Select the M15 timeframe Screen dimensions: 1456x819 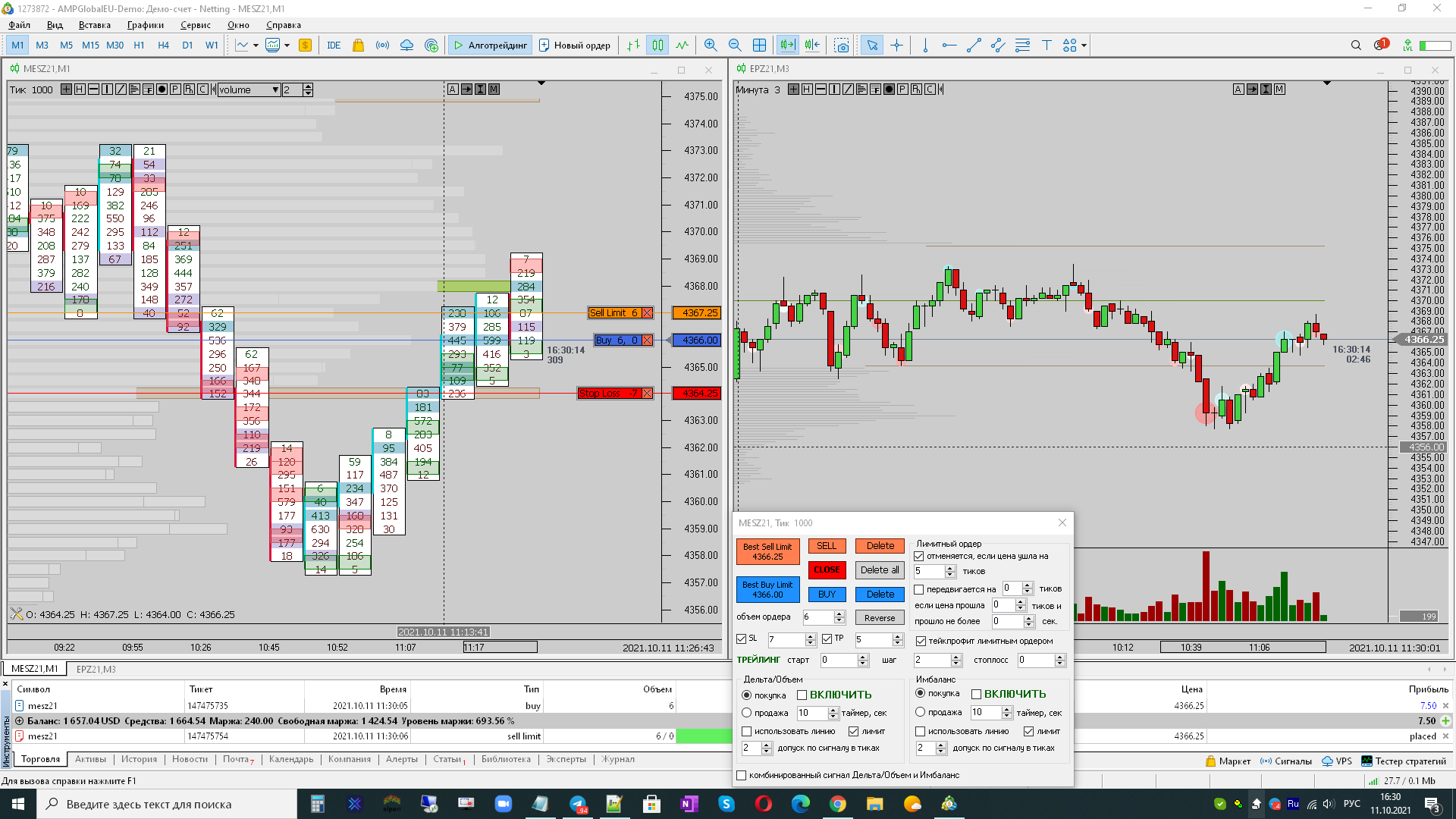tap(90, 45)
